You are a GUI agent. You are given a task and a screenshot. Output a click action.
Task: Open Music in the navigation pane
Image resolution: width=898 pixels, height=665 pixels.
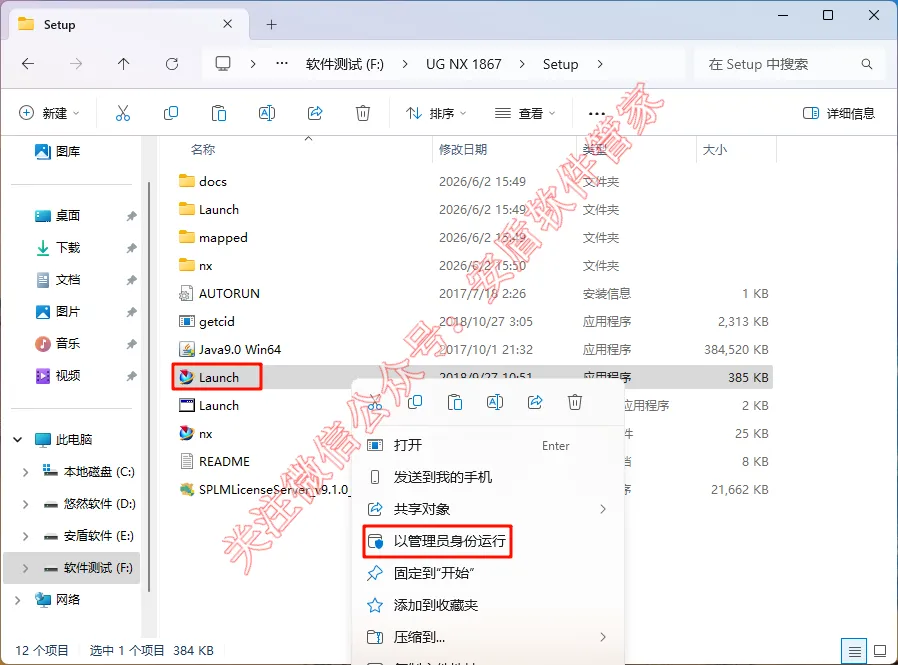[x=57, y=344]
